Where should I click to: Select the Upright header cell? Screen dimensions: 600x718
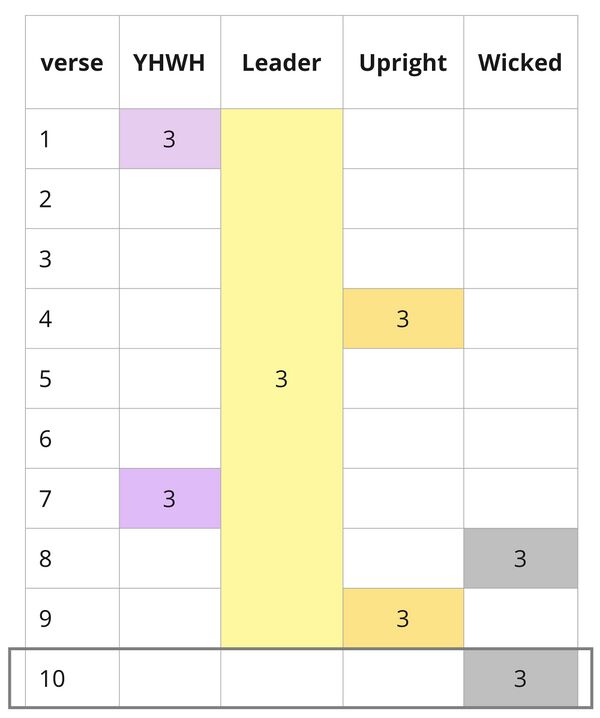pyautogui.click(x=402, y=63)
